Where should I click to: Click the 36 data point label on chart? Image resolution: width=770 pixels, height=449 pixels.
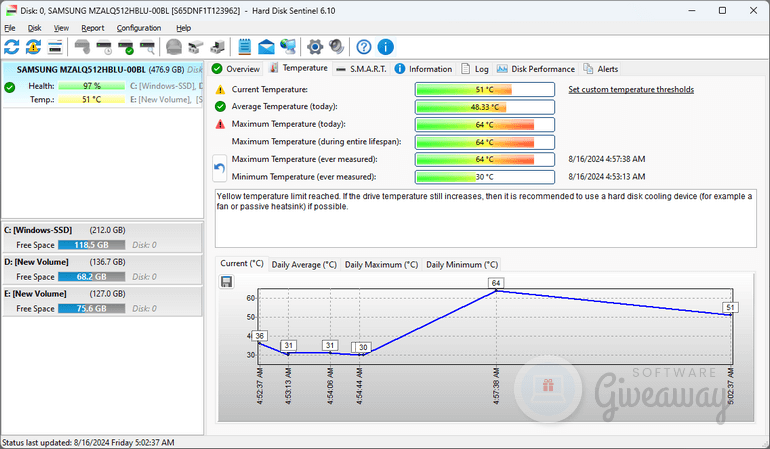tap(259, 336)
